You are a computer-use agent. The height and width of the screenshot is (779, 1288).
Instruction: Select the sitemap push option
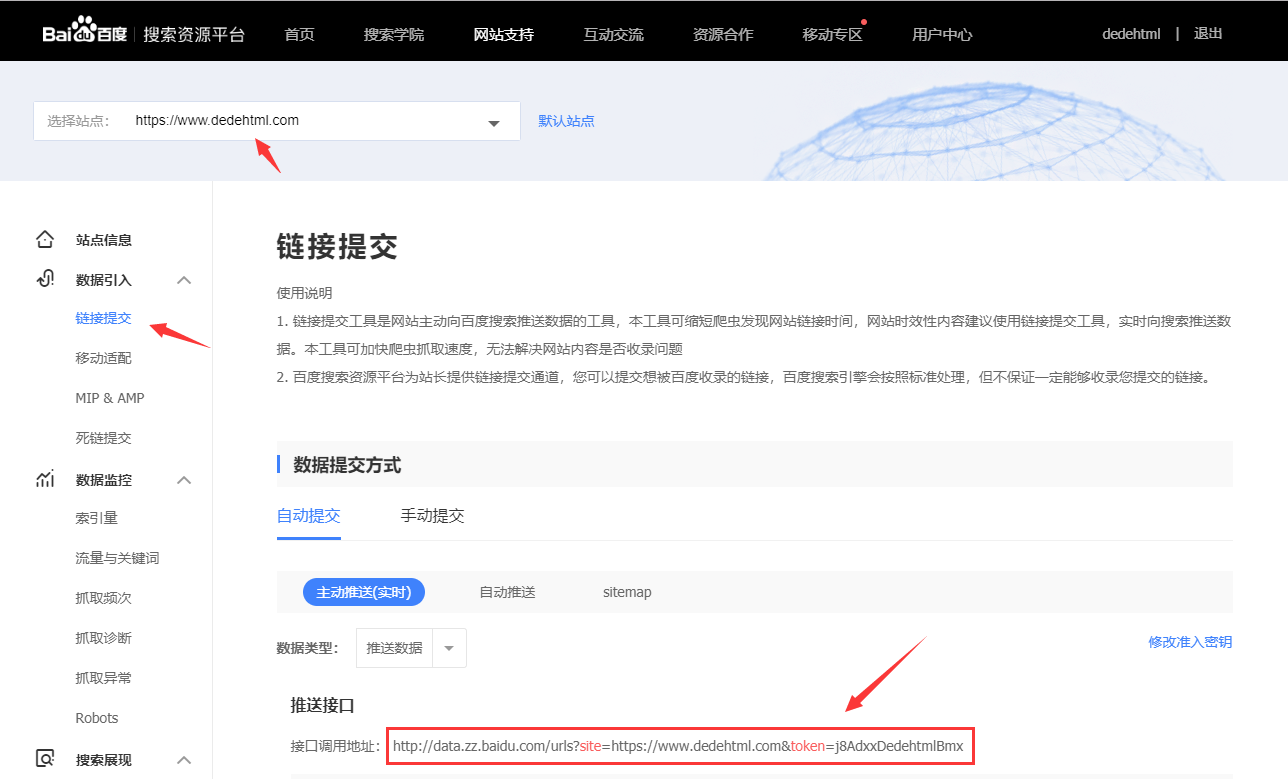pos(627,592)
